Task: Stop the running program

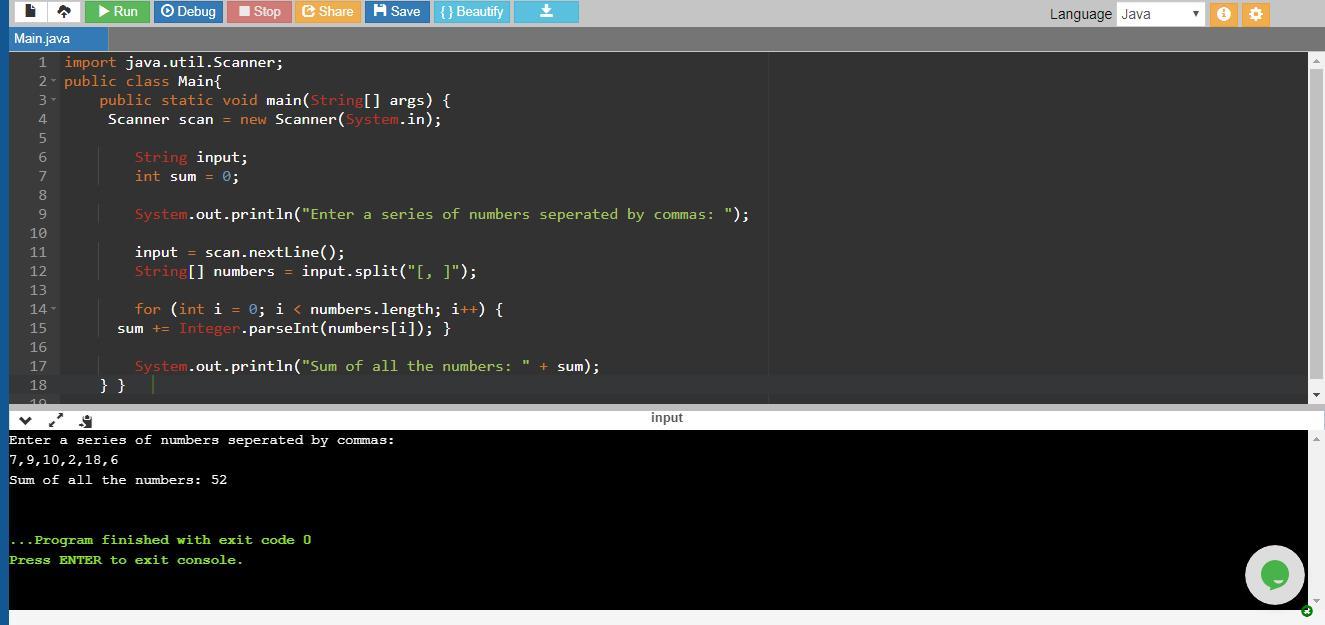Action: [x=259, y=11]
